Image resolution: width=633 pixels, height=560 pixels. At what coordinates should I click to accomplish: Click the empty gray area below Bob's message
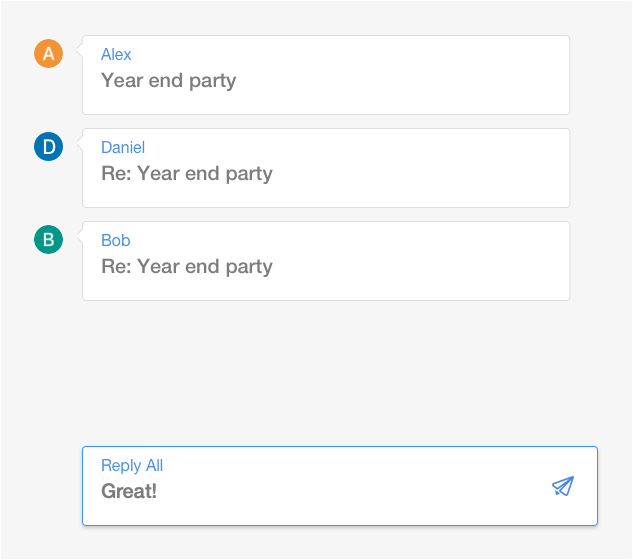coord(320,370)
